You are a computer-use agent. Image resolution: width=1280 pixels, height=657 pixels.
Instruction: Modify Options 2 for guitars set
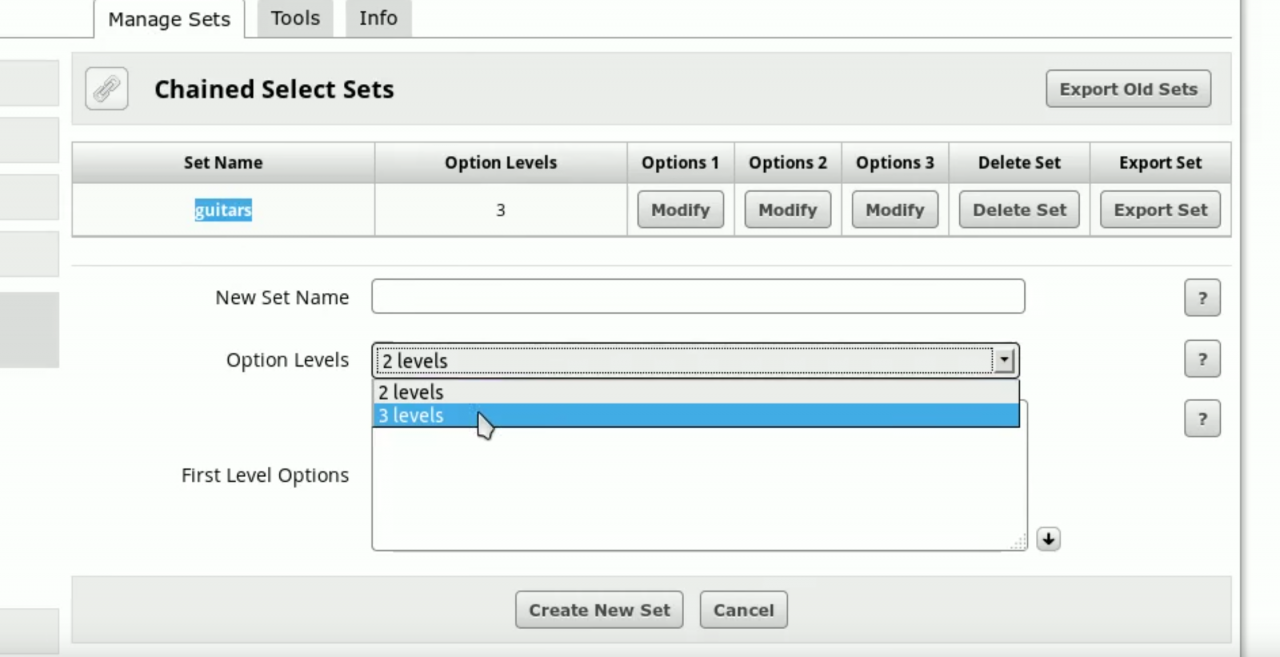(787, 210)
